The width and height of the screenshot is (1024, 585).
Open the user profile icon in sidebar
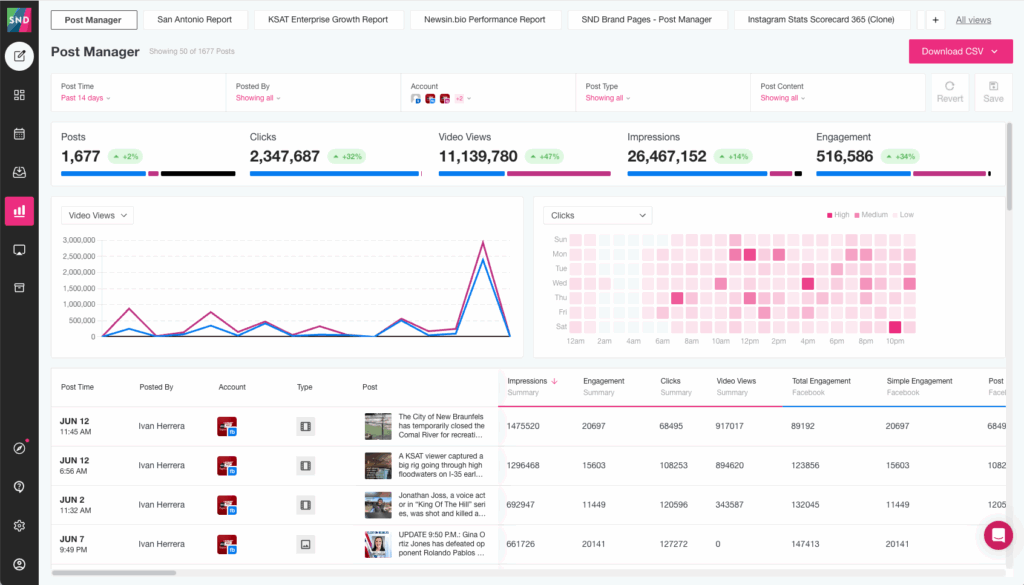coord(20,565)
